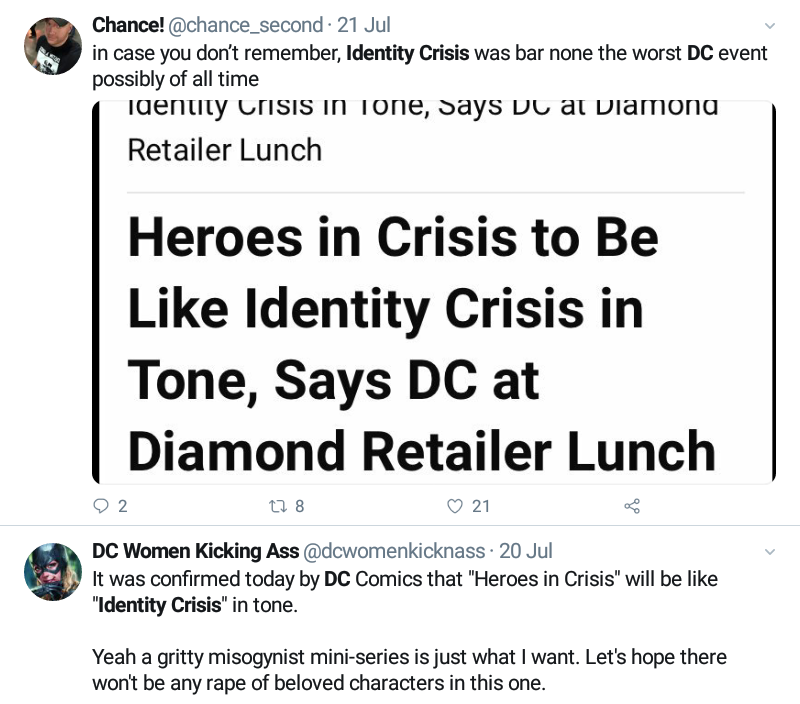800x704 pixels.
Task: Open Chance!'s profile picture
Action: pos(52,46)
